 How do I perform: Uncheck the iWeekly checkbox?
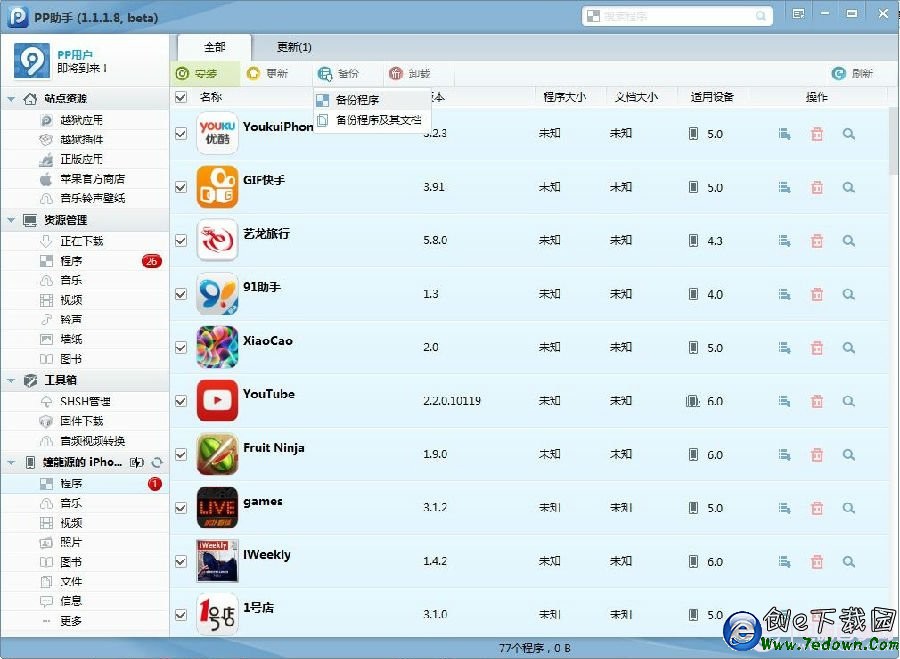pos(181,561)
